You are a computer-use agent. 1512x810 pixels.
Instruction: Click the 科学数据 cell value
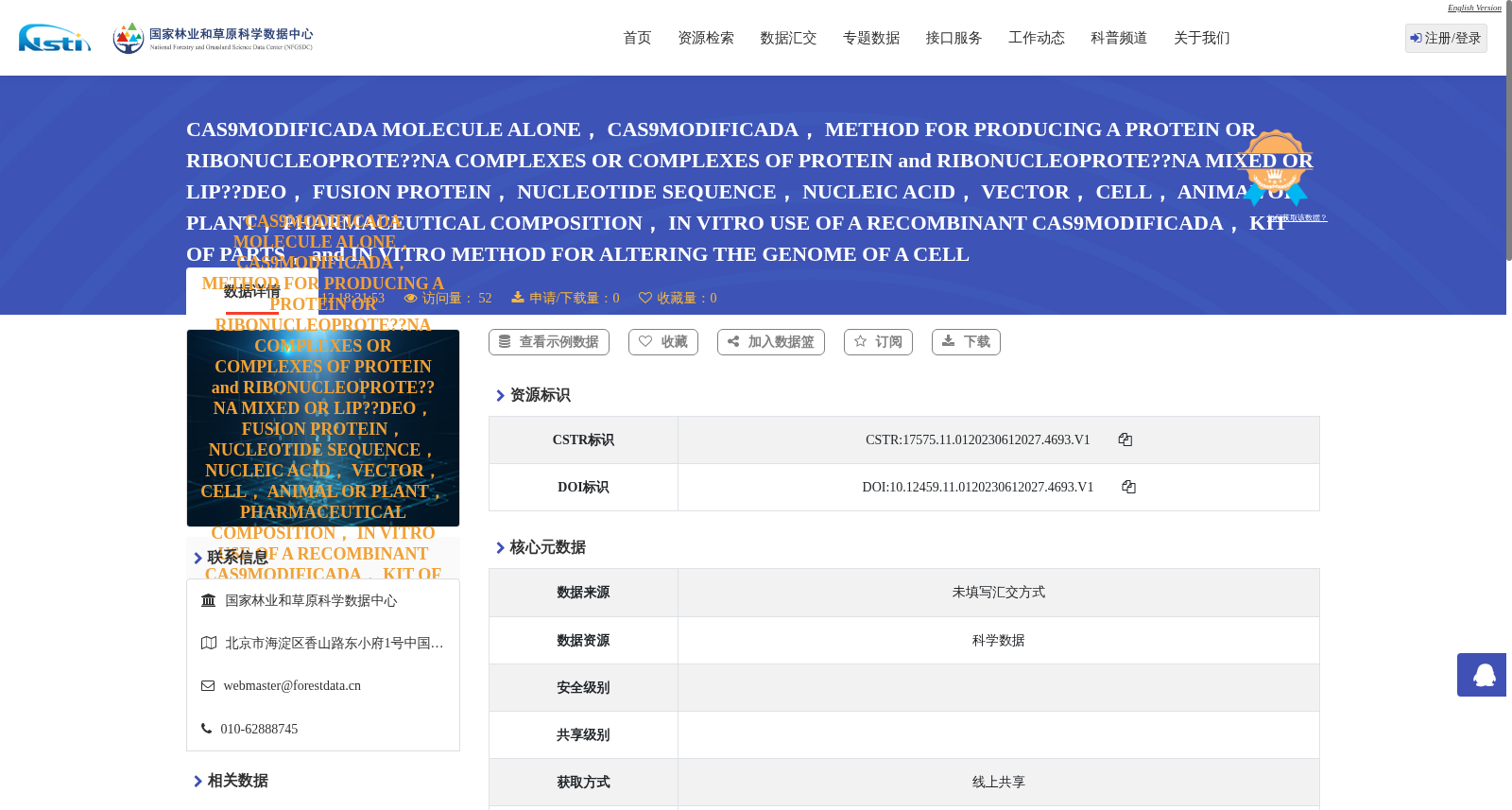click(x=999, y=641)
